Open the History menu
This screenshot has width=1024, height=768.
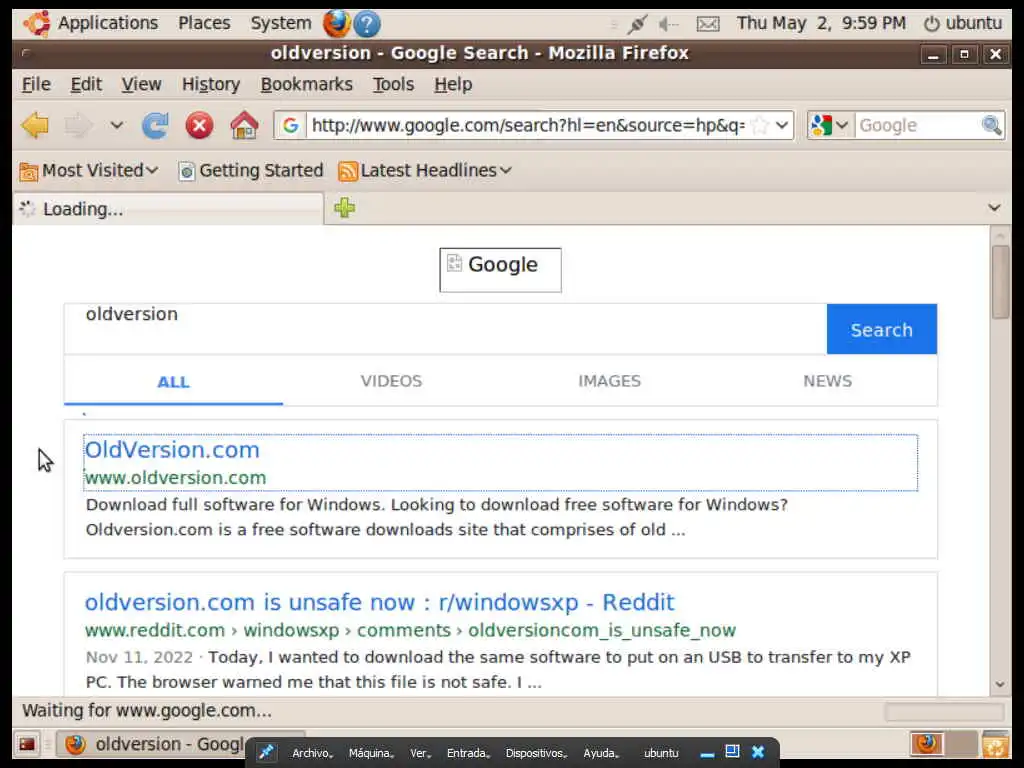(211, 84)
